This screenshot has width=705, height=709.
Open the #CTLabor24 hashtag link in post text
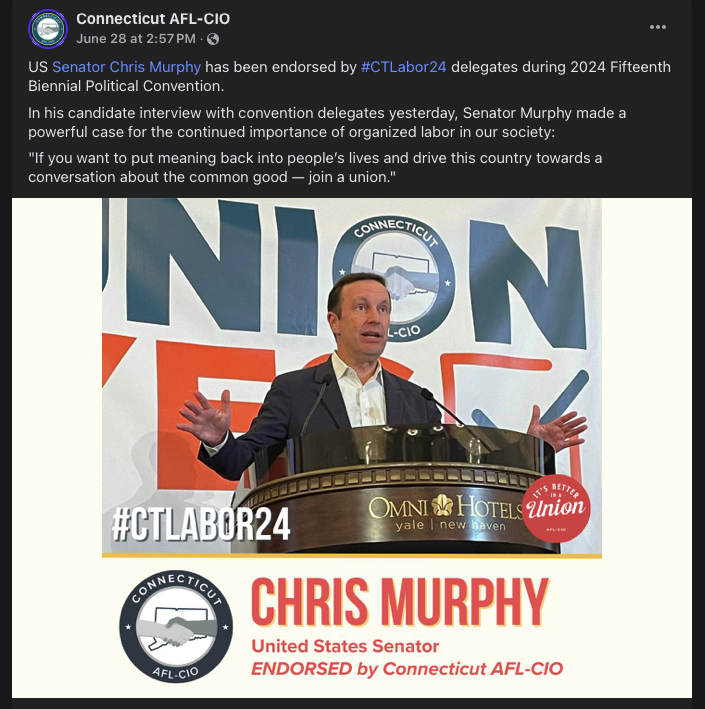coord(404,67)
